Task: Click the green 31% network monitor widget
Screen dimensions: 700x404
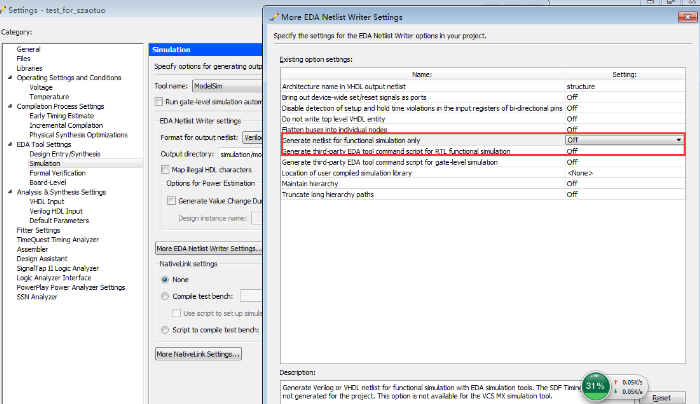Action: coord(596,385)
